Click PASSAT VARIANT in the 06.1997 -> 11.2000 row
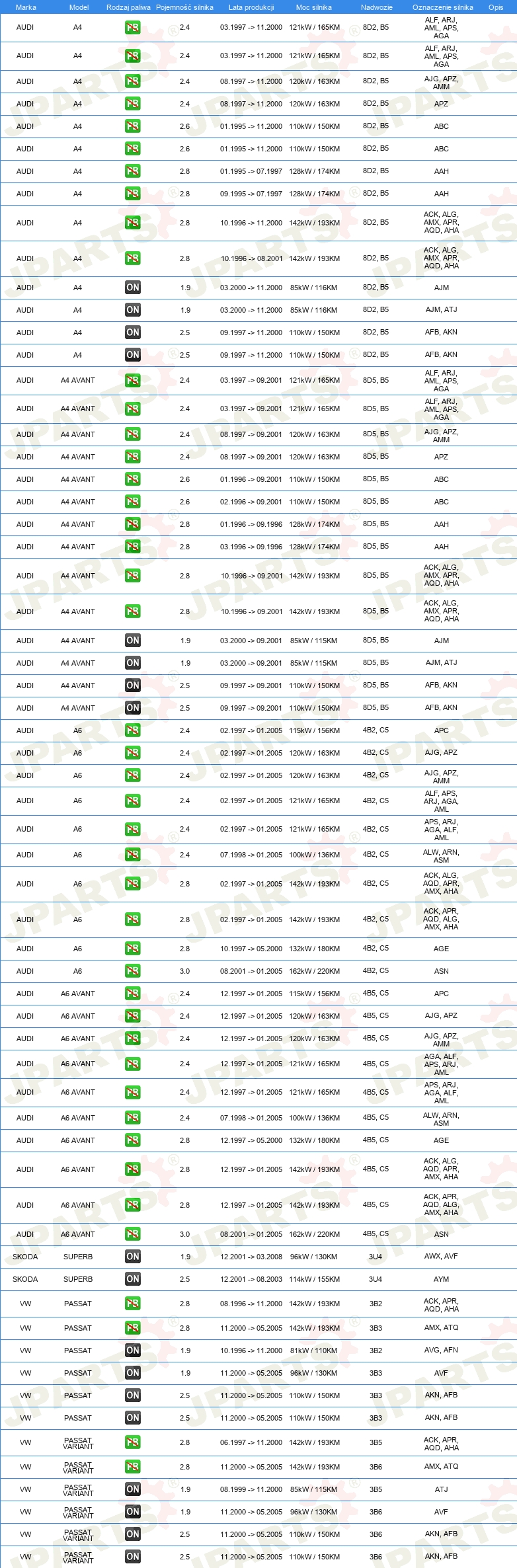The width and height of the screenshot is (517, 1568). [x=78, y=1443]
